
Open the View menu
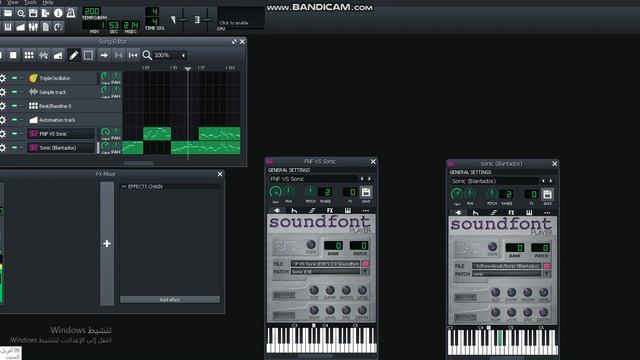coord(13,2)
